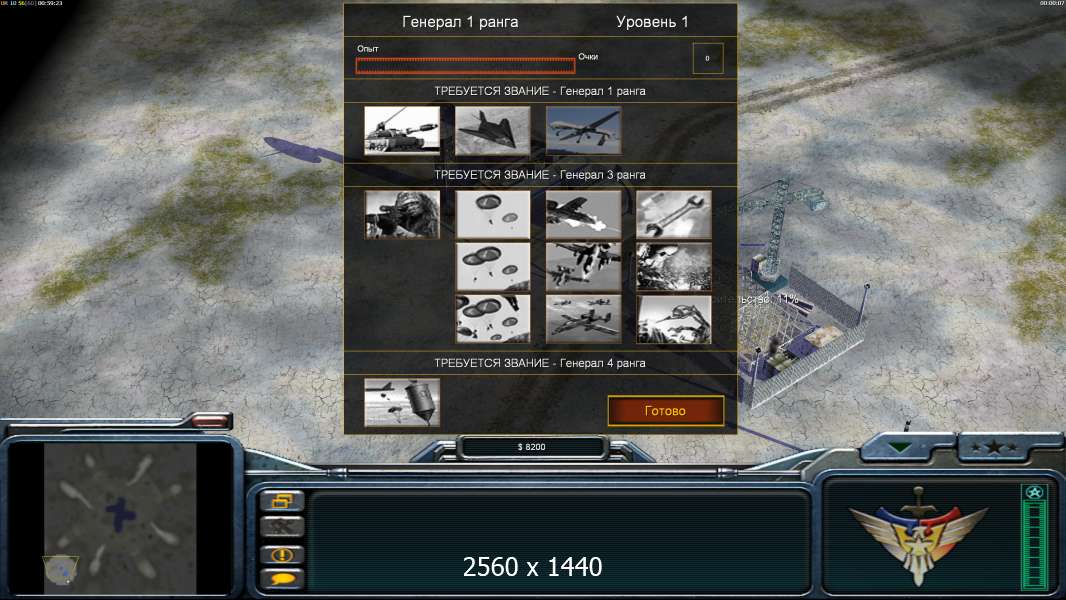Select the Emergency Repair wrench power
1066x600 pixels.
(x=674, y=215)
